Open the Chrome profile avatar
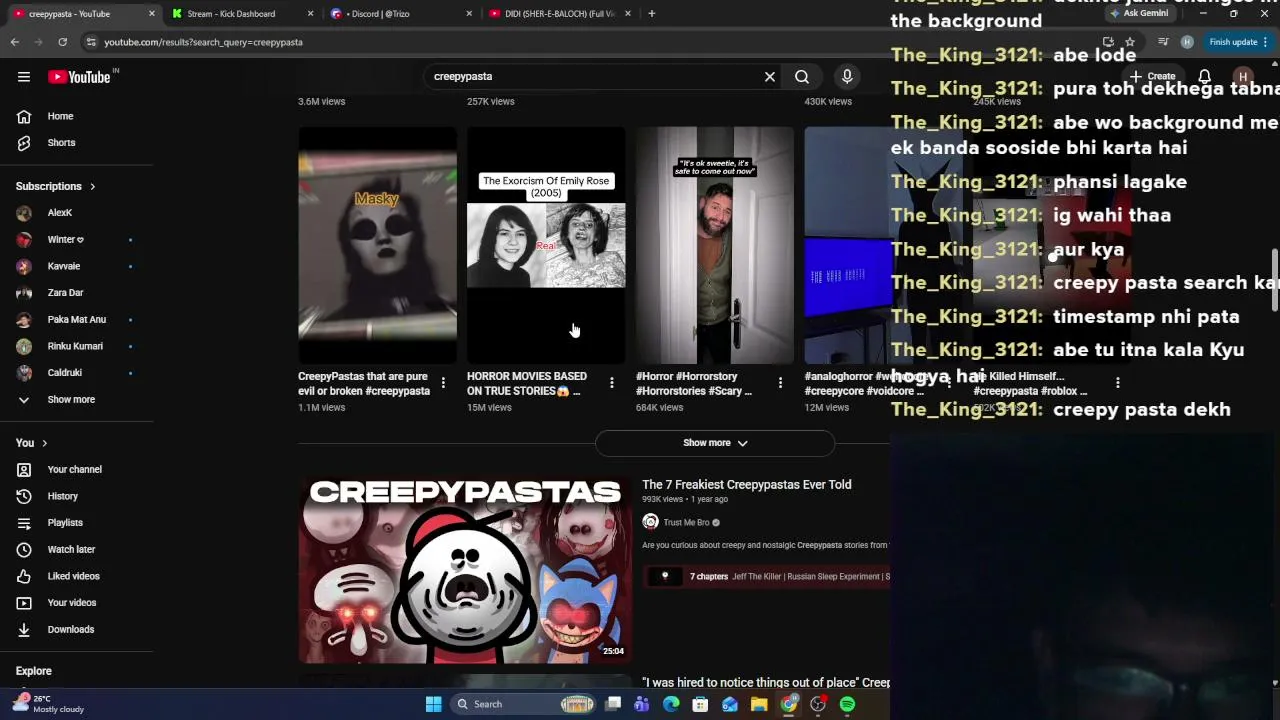 pyautogui.click(x=1187, y=42)
